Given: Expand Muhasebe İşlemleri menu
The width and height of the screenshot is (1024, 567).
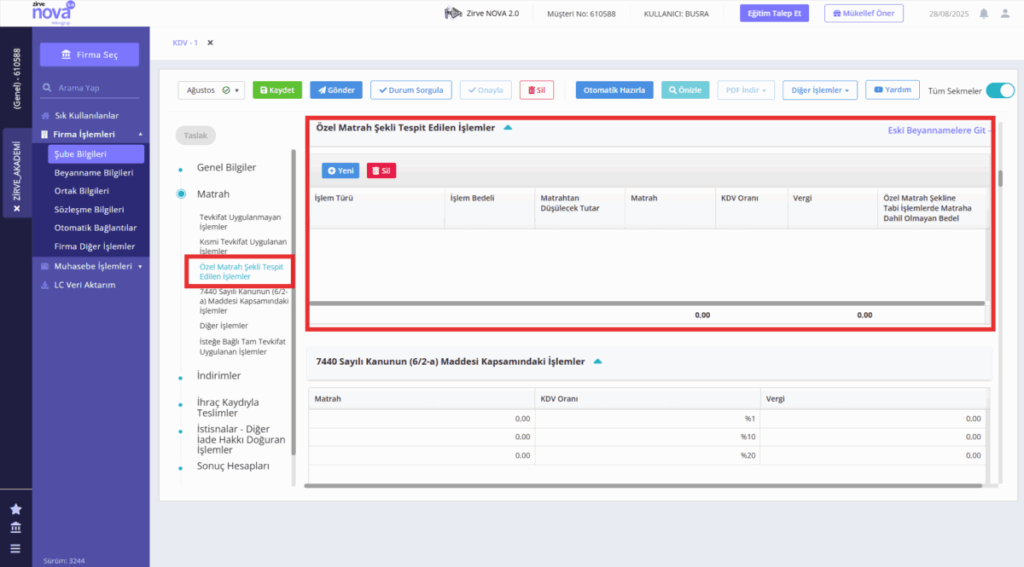Looking at the screenshot, I should coord(91,266).
